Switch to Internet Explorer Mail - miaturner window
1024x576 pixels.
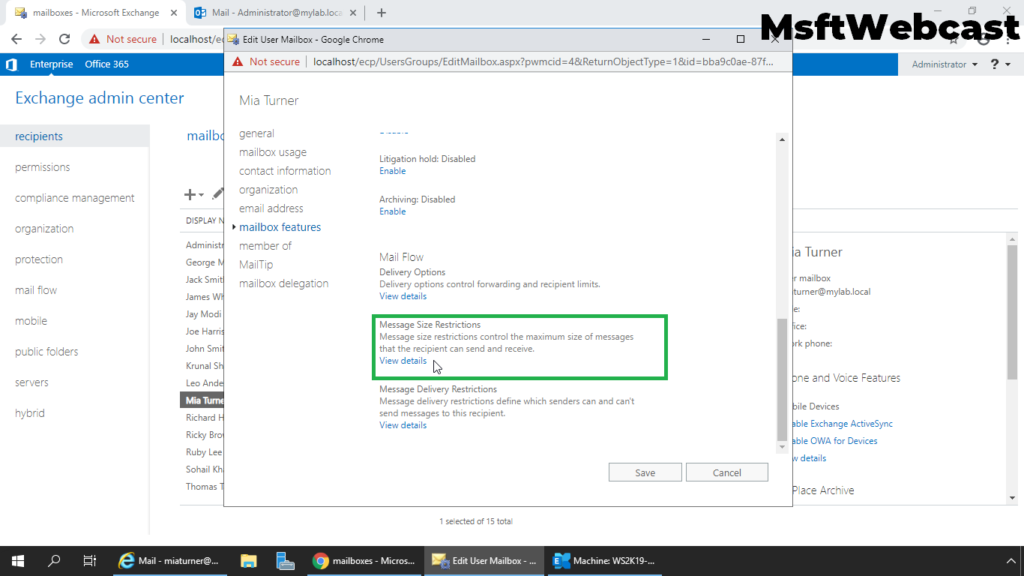169,560
